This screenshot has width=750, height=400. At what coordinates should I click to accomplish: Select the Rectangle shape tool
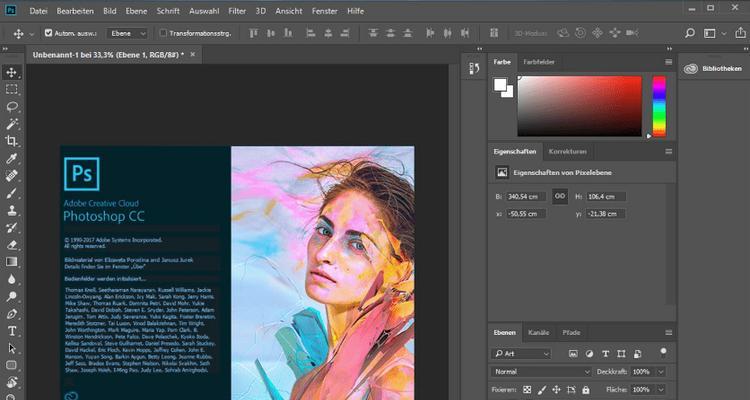point(11,366)
